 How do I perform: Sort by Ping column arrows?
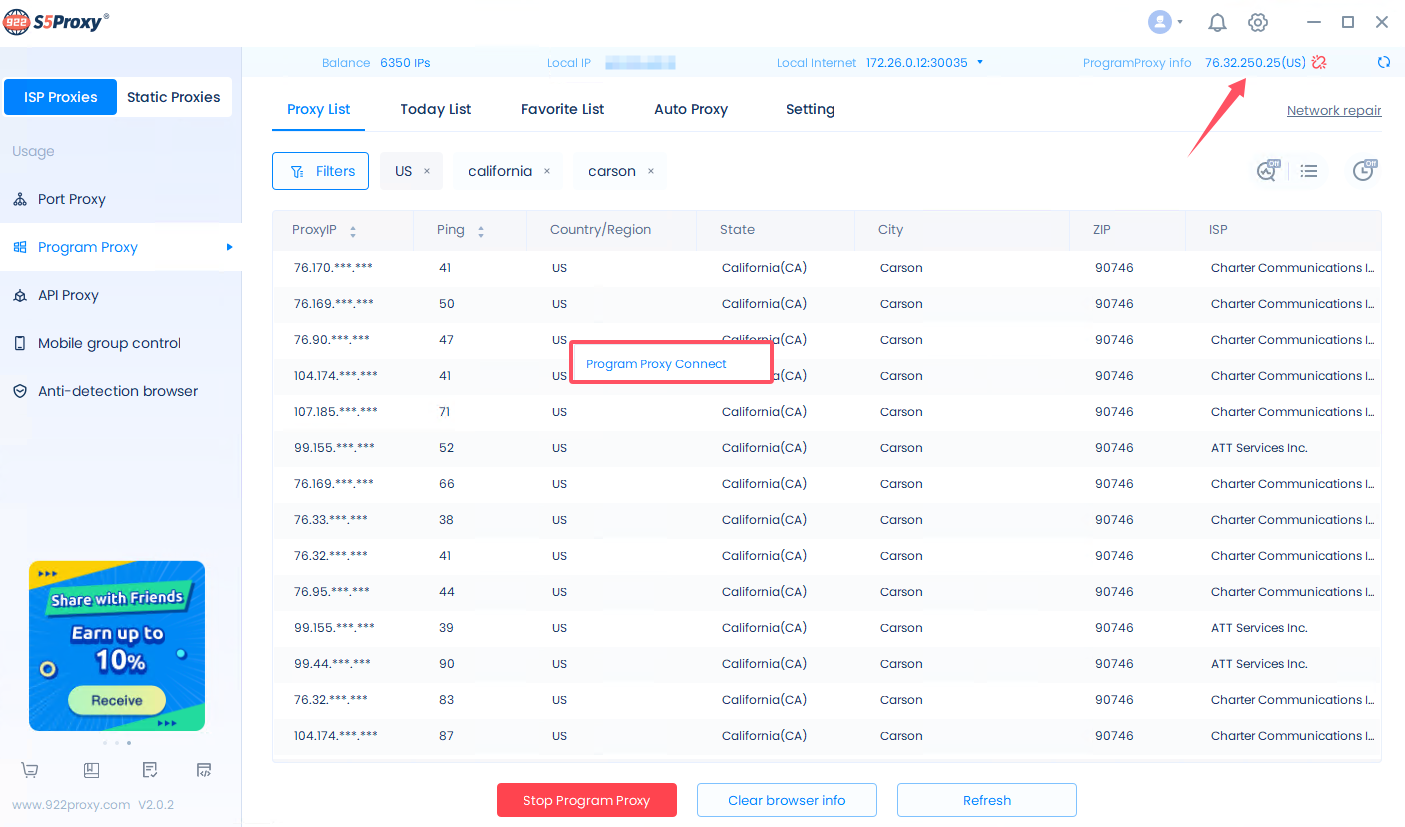coord(481,231)
